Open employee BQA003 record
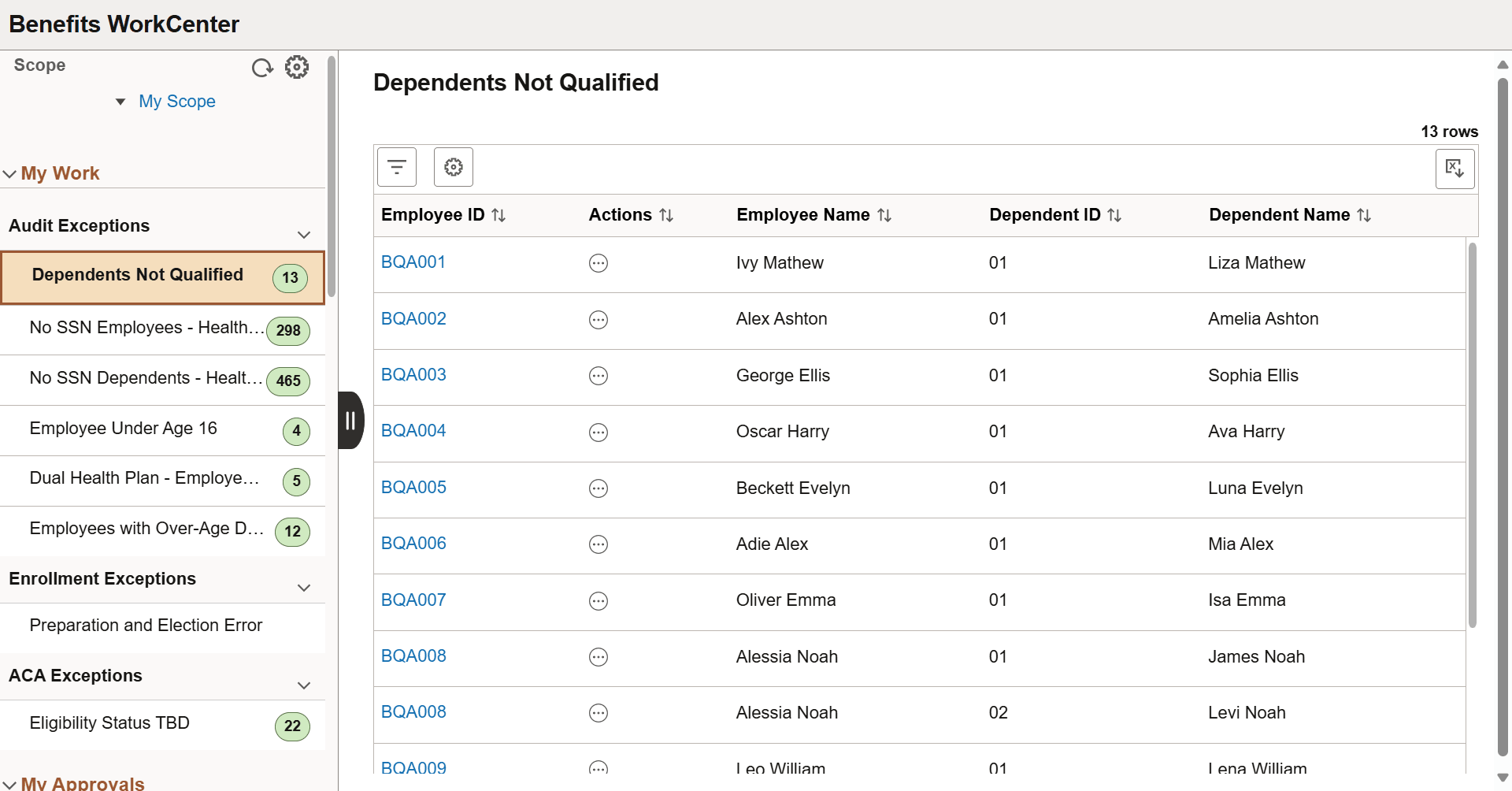 413,375
